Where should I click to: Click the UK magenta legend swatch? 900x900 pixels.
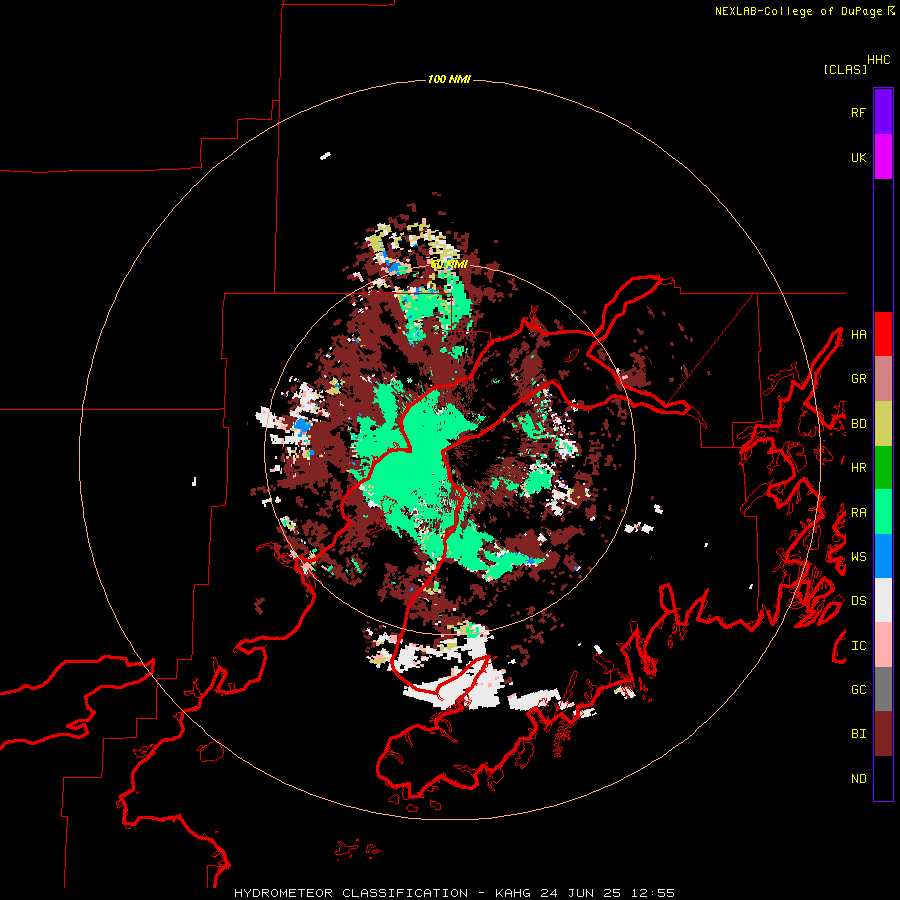click(x=883, y=157)
